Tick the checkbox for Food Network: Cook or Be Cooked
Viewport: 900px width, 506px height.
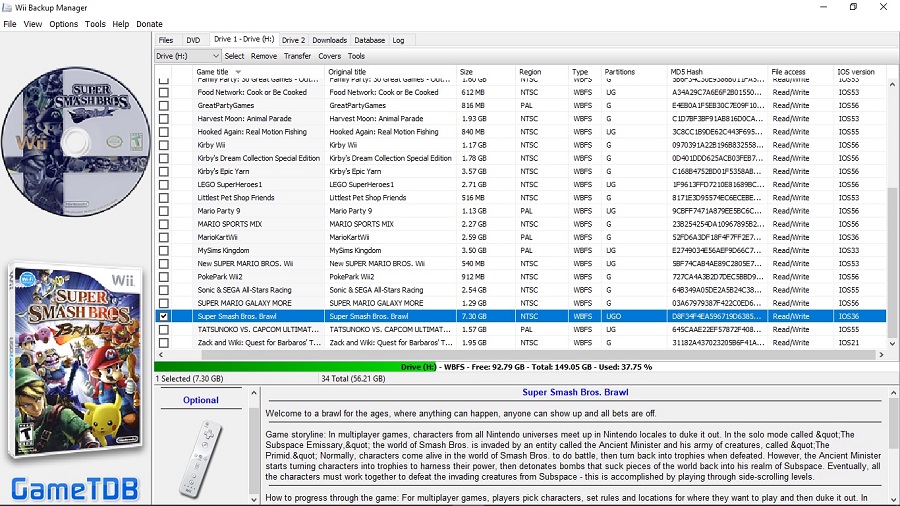coord(164,92)
